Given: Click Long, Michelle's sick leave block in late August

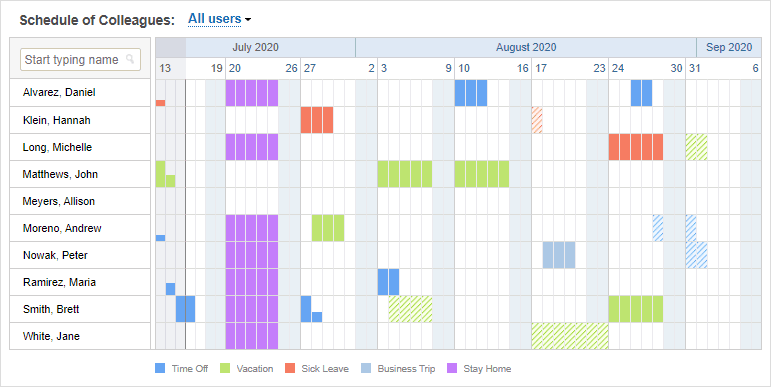Looking at the screenshot, I should coord(636,147).
